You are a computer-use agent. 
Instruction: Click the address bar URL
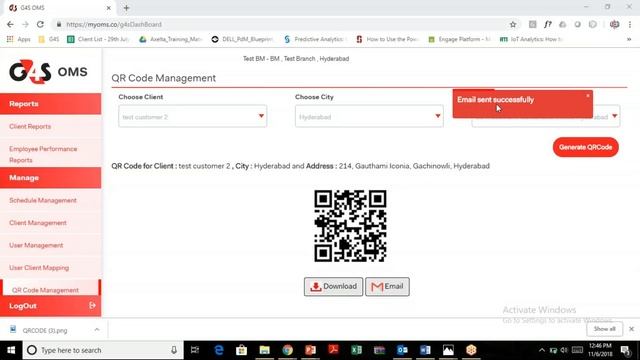click(x=114, y=24)
